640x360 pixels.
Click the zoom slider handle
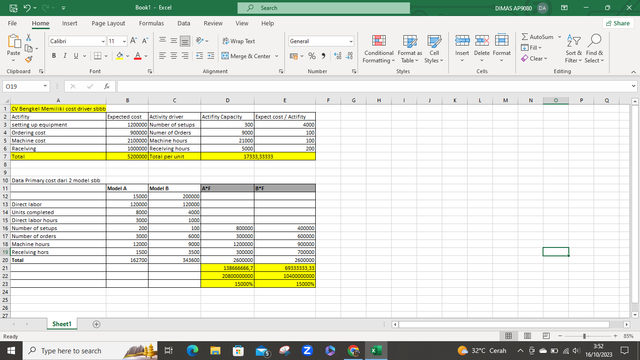(x=584, y=336)
